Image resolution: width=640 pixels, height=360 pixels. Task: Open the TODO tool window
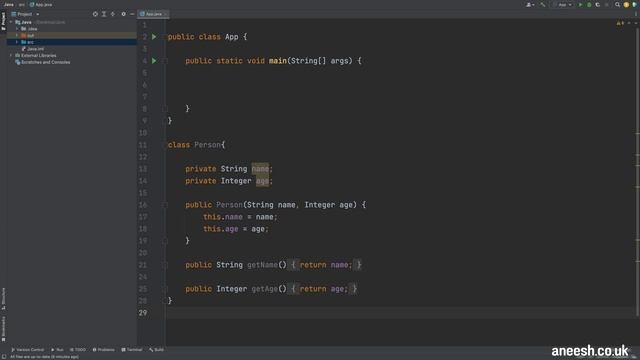pos(78,350)
